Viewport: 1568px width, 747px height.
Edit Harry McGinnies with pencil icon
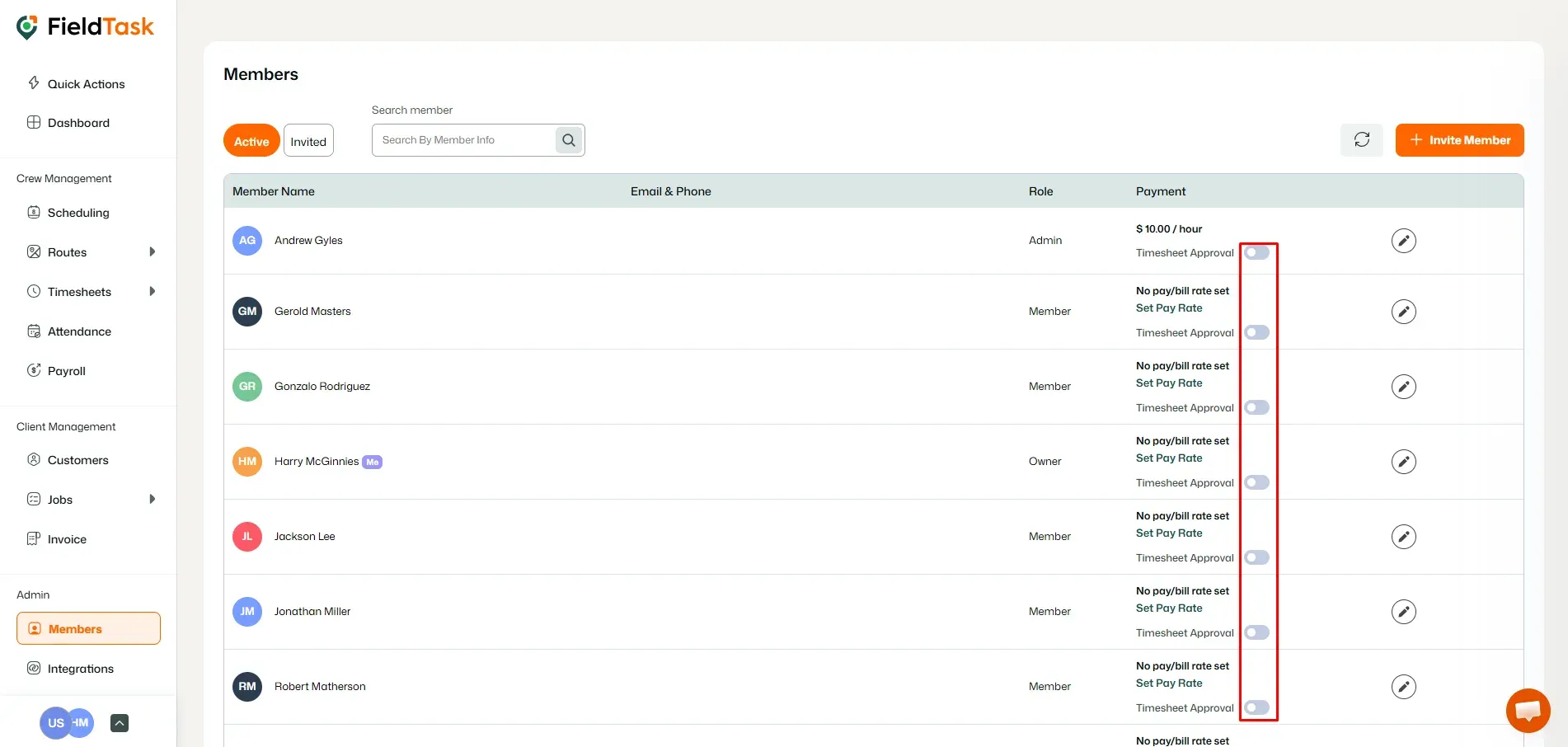[x=1404, y=462]
